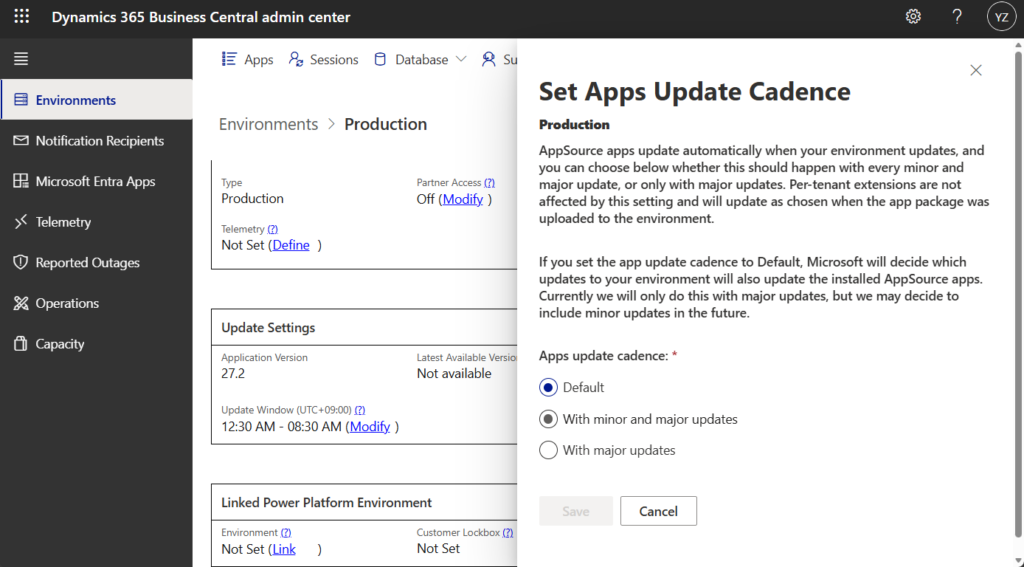Open help question mark icon
Image resolution: width=1024 pixels, height=567 pixels.
pos(957,17)
